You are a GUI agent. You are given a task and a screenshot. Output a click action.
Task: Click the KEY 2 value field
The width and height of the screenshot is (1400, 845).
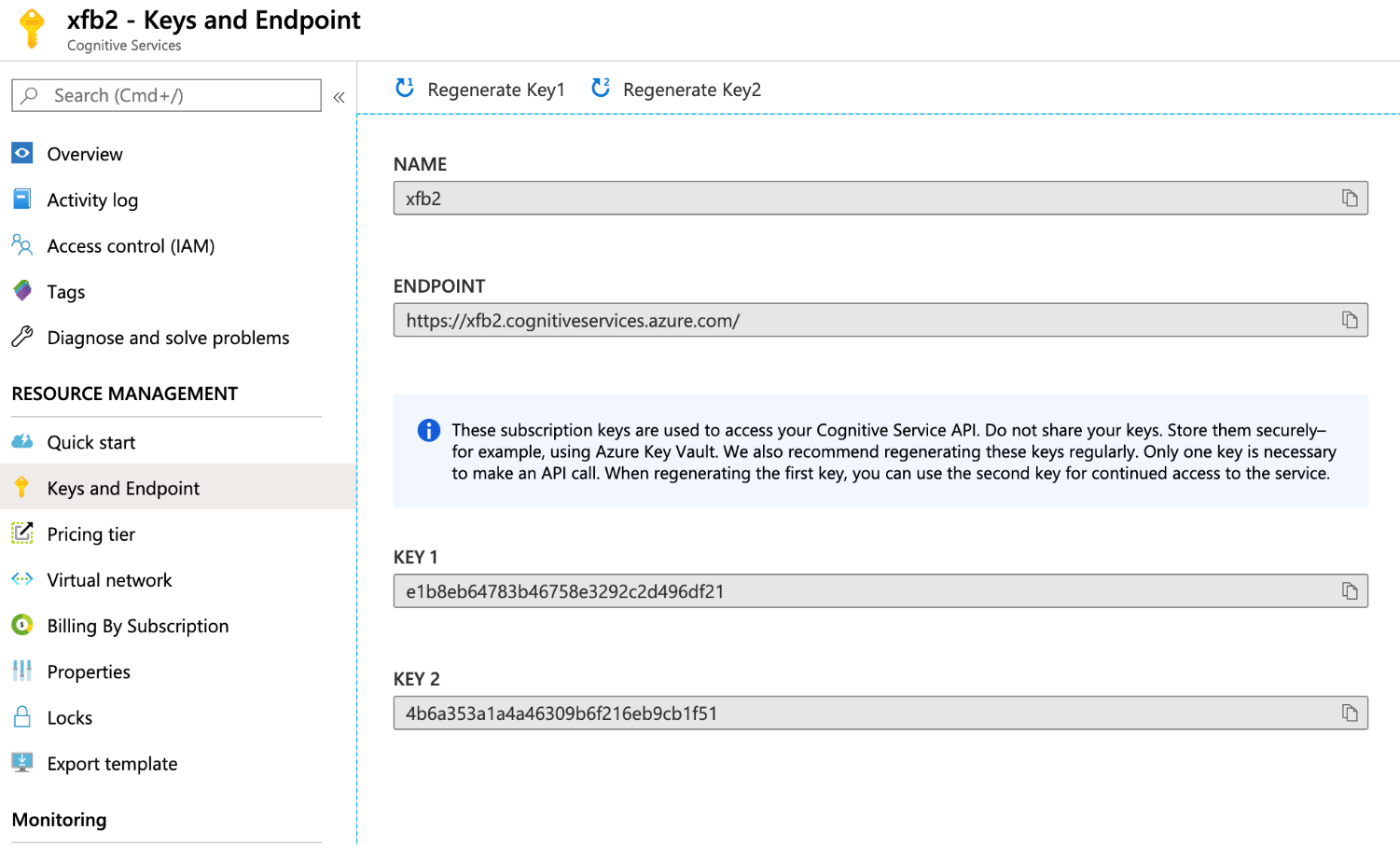880,713
